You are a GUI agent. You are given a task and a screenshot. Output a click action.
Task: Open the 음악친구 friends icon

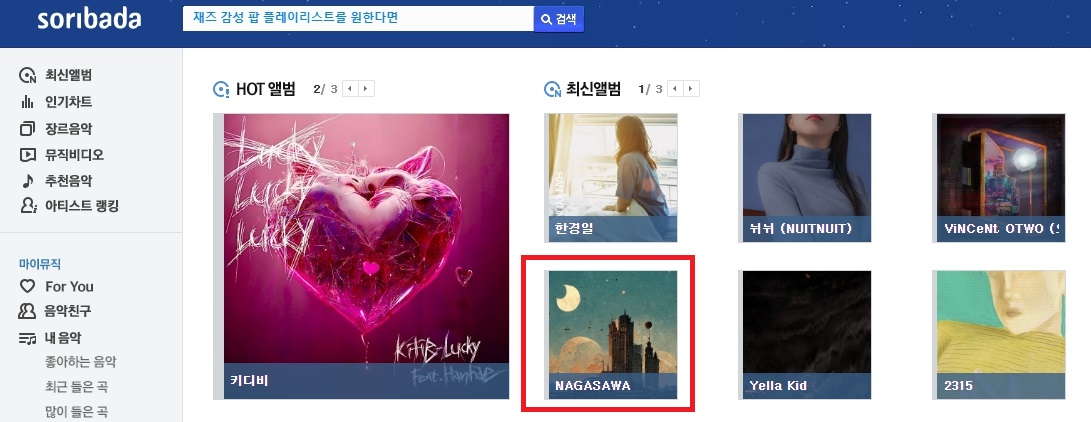tap(27, 311)
